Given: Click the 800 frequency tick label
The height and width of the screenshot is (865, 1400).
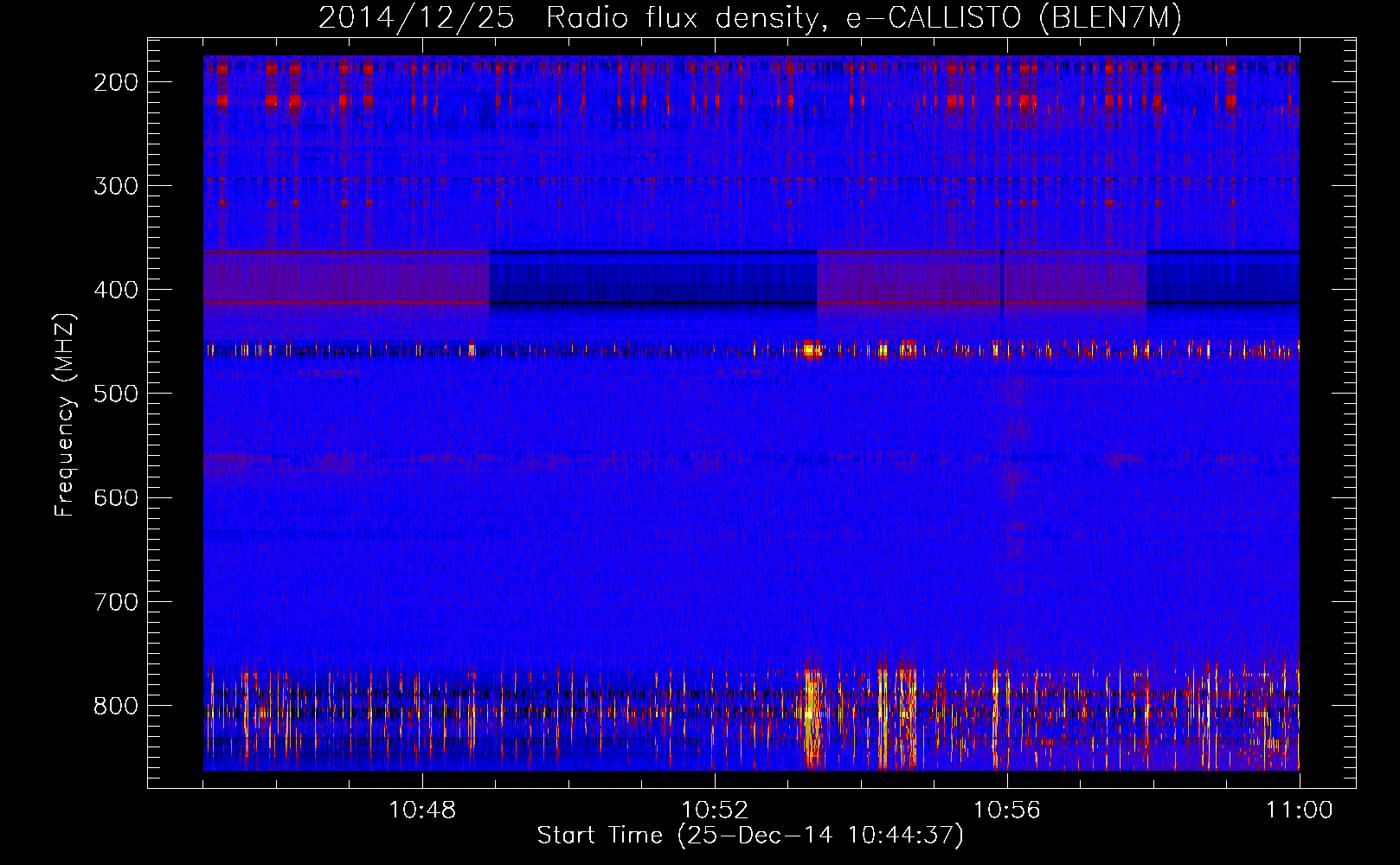Looking at the screenshot, I should pos(116,706).
